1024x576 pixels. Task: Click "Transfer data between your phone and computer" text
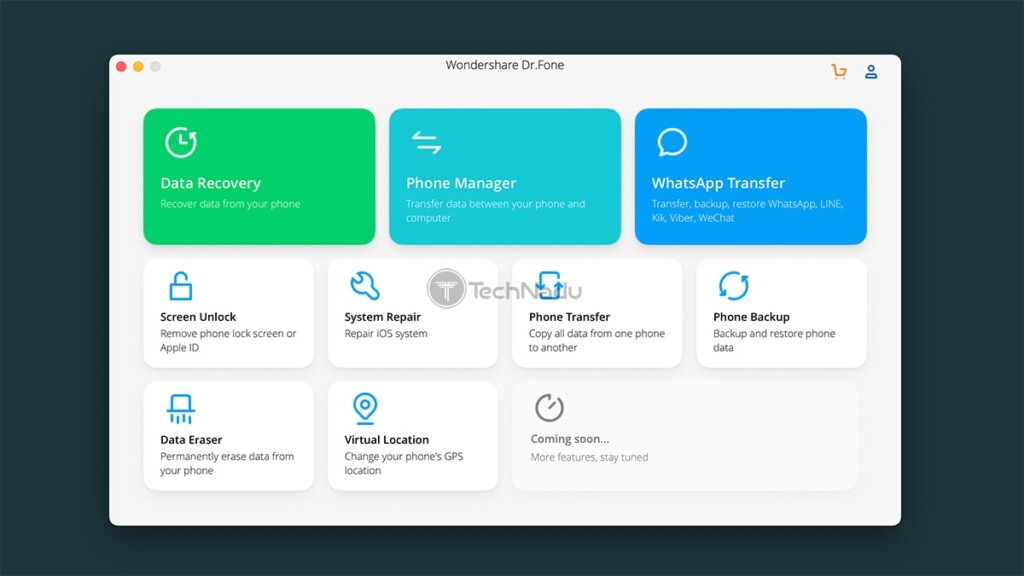[495, 211]
